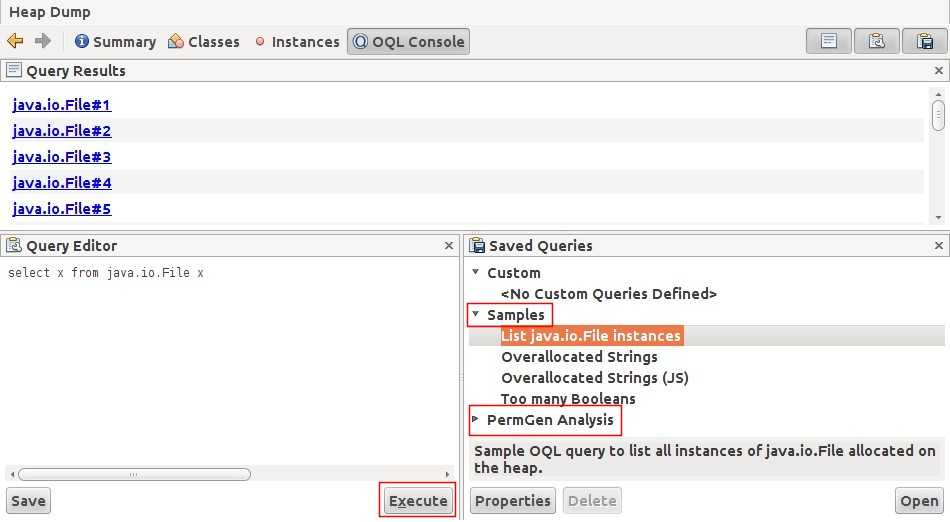Click the Query Editor horizontal scrollbar
This screenshot has width=950, height=522.
pos(134,474)
